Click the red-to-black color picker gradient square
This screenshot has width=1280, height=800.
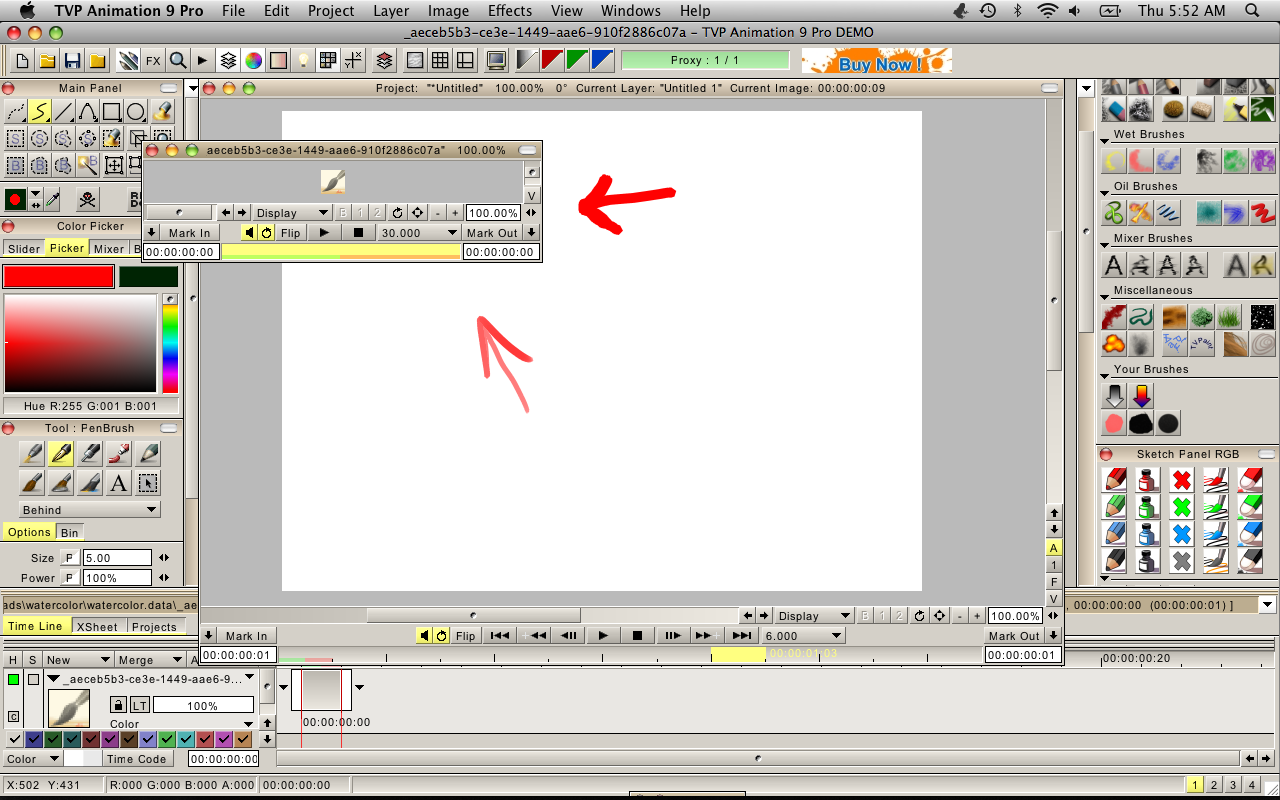tap(81, 343)
